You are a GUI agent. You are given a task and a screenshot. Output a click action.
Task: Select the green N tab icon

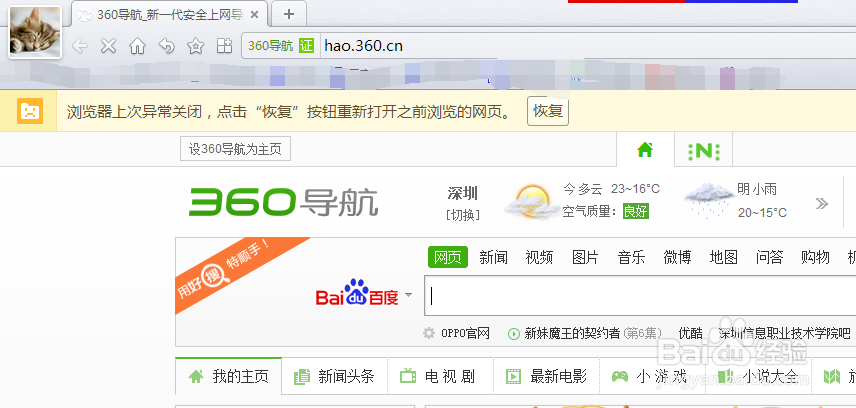click(704, 151)
